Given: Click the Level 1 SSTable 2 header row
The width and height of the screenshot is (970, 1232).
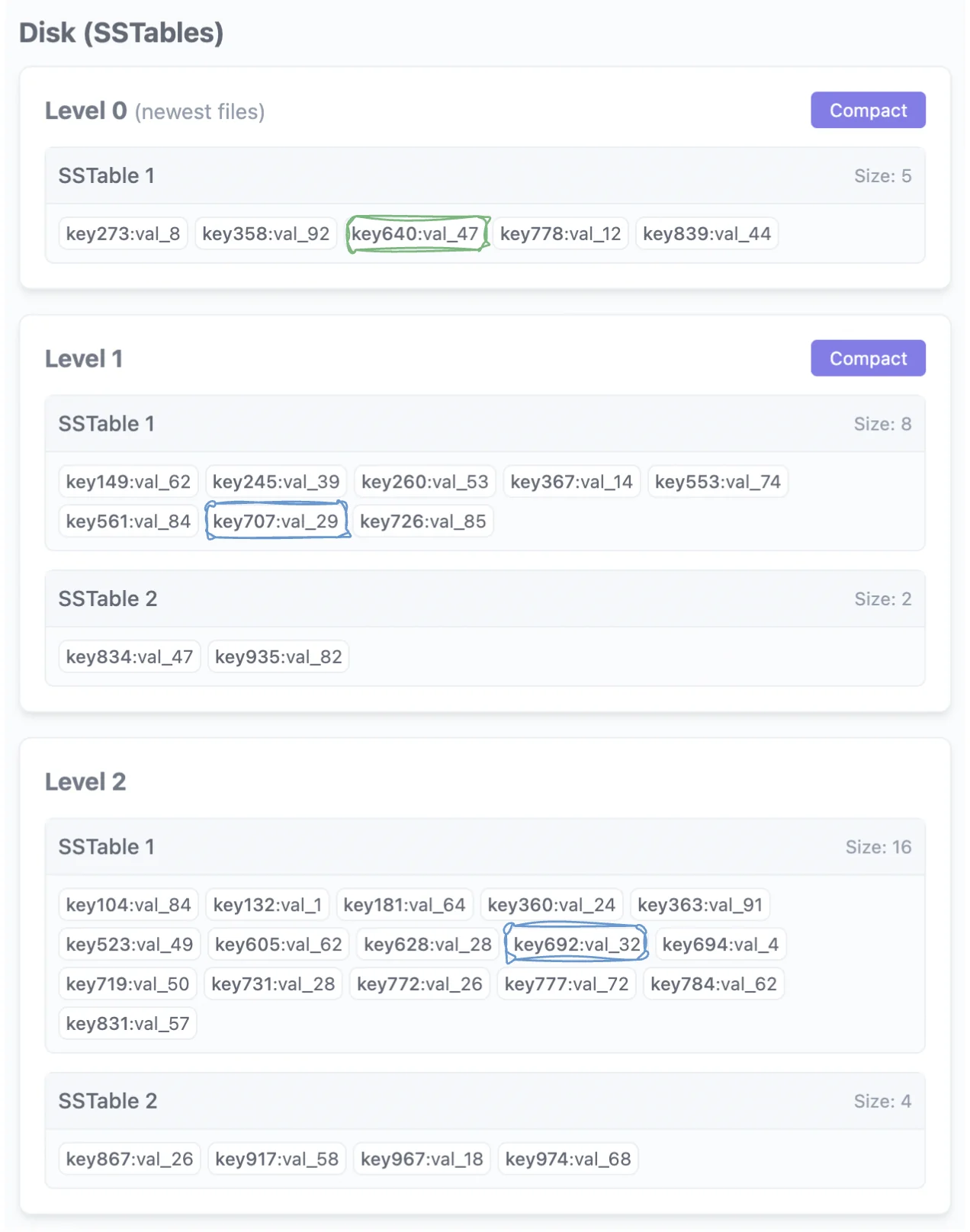Looking at the screenshot, I should 484,599.
